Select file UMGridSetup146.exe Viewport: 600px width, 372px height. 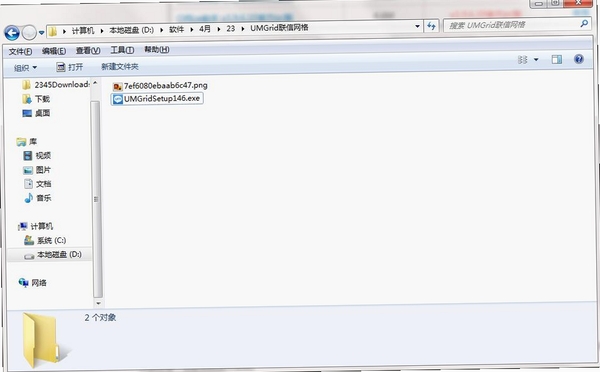coord(157,99)
